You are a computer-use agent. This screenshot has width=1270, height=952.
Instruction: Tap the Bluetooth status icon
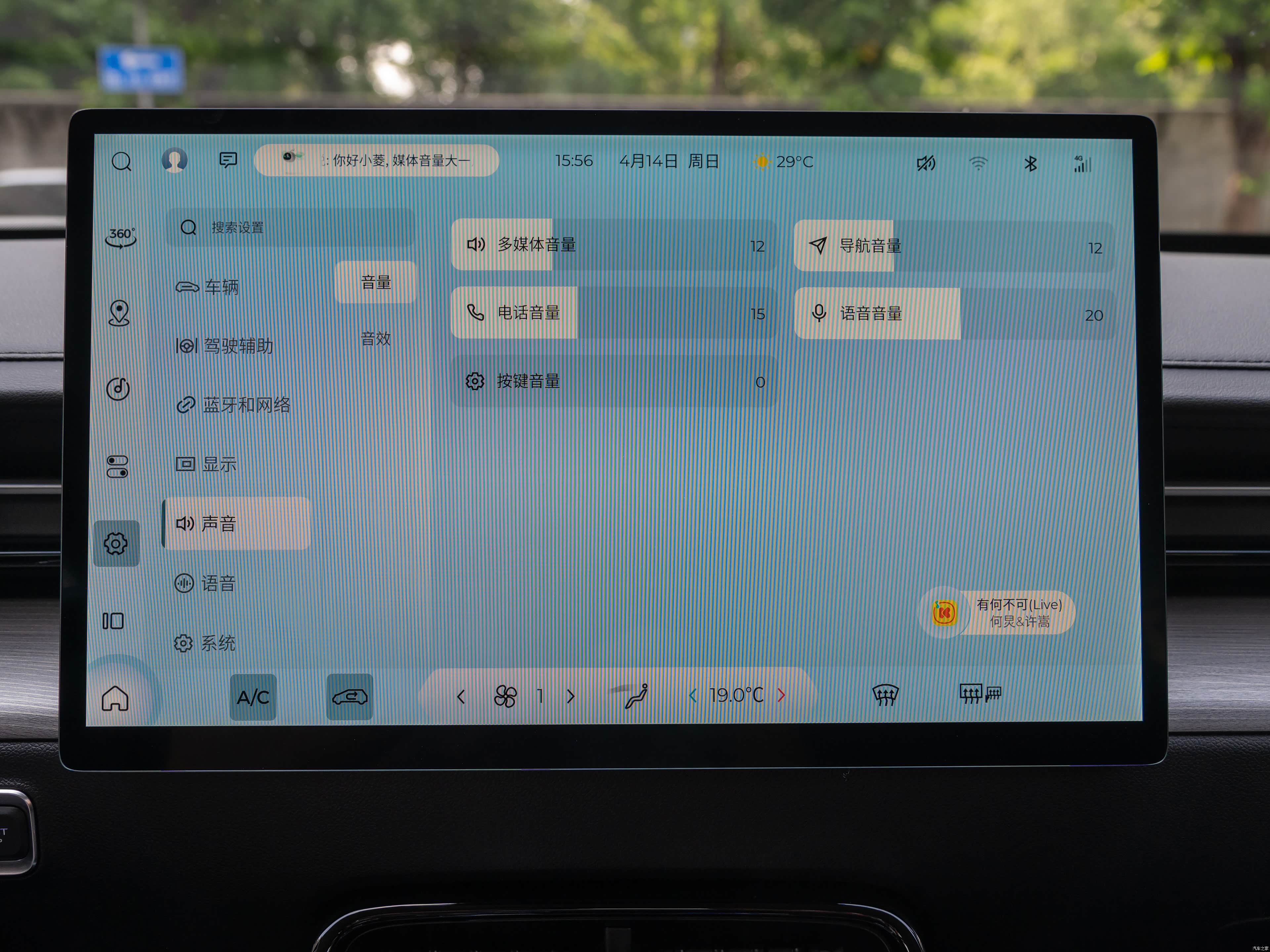(1031, 164)
